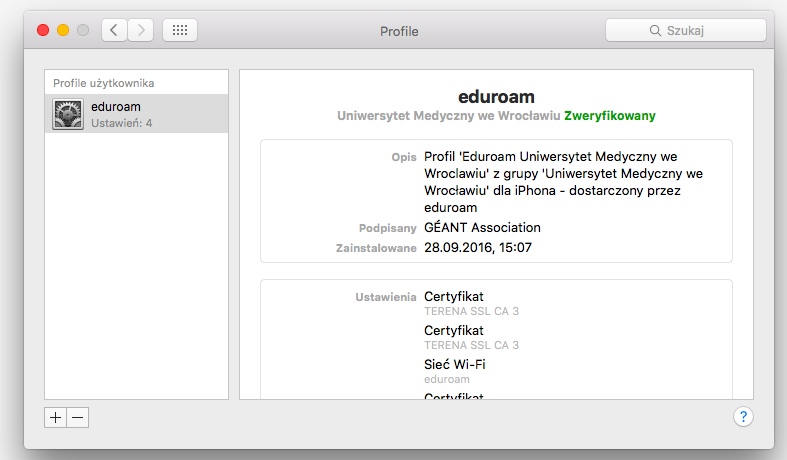Open help with the question mark button
Image resolution: width=787 pixels, height=460 pixels.
[x=743, y=417]
